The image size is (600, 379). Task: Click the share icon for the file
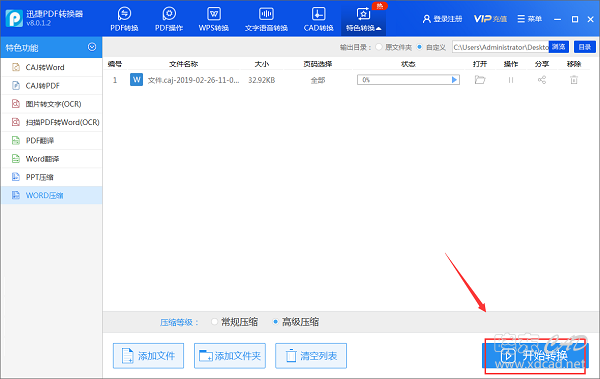(x=542, y=80)
